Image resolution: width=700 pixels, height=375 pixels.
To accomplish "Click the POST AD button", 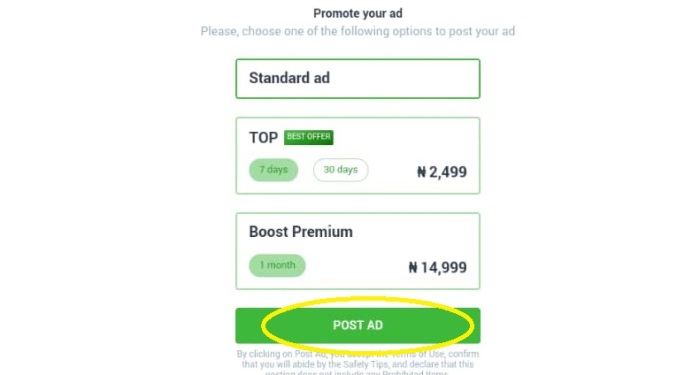I will click(358, 325).
